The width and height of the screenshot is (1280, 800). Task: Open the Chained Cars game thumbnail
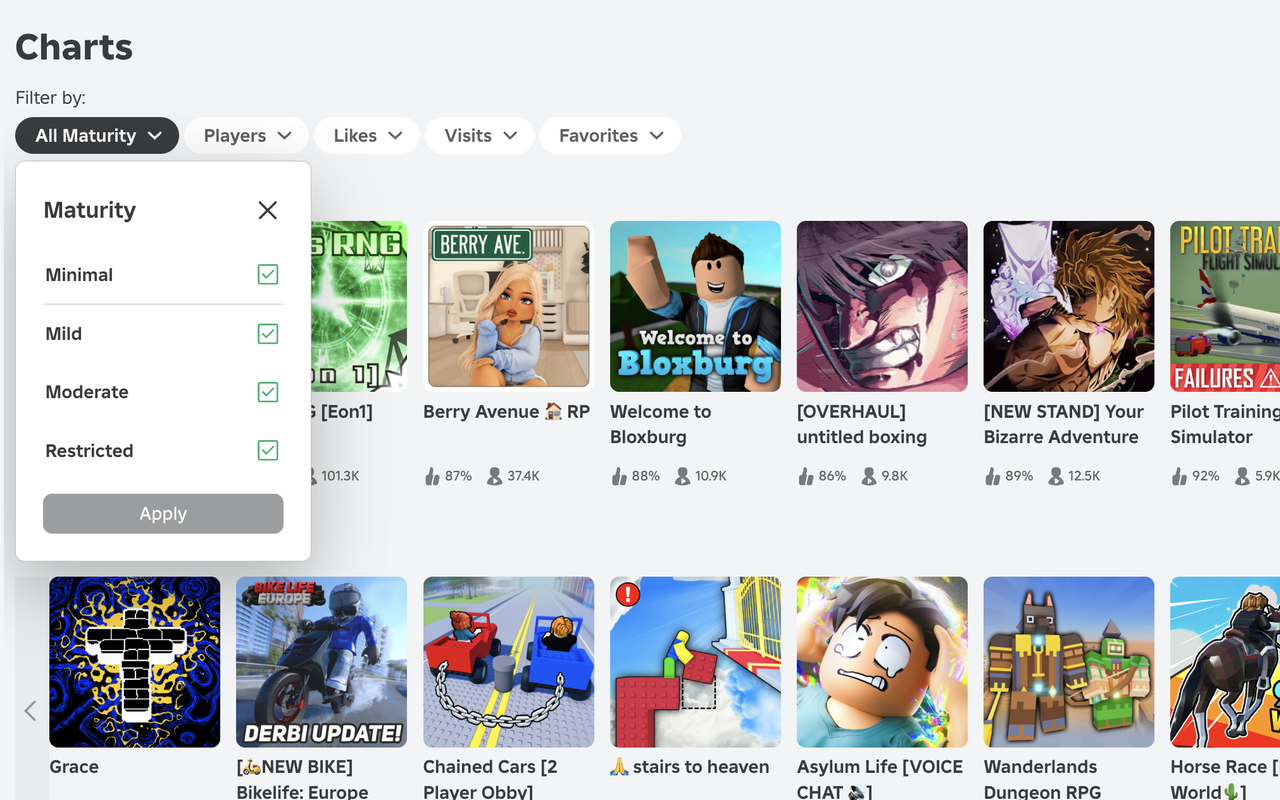pyautogui.click(x=508, y=662)
